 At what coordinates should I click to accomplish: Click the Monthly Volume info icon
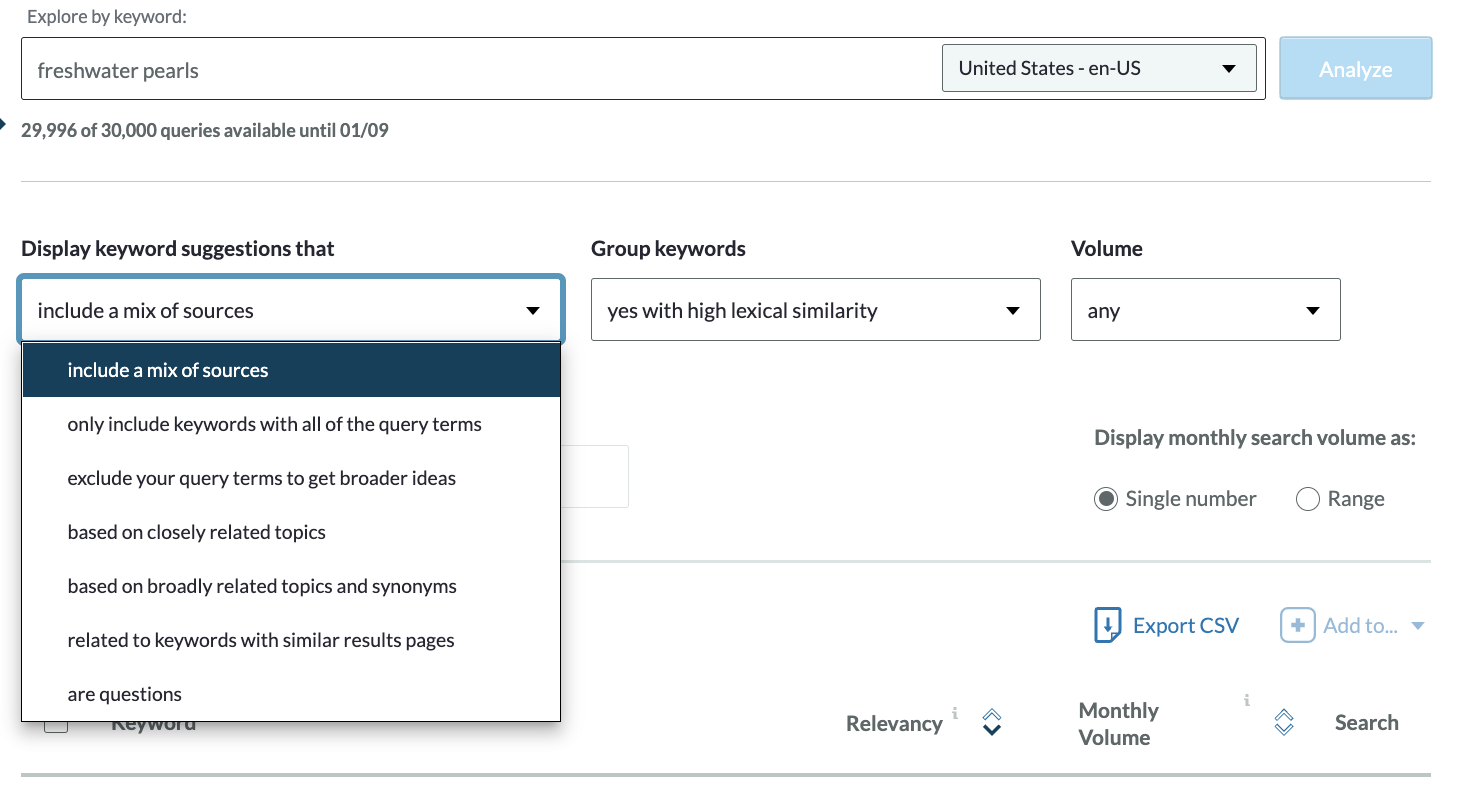pos(1246,700)
